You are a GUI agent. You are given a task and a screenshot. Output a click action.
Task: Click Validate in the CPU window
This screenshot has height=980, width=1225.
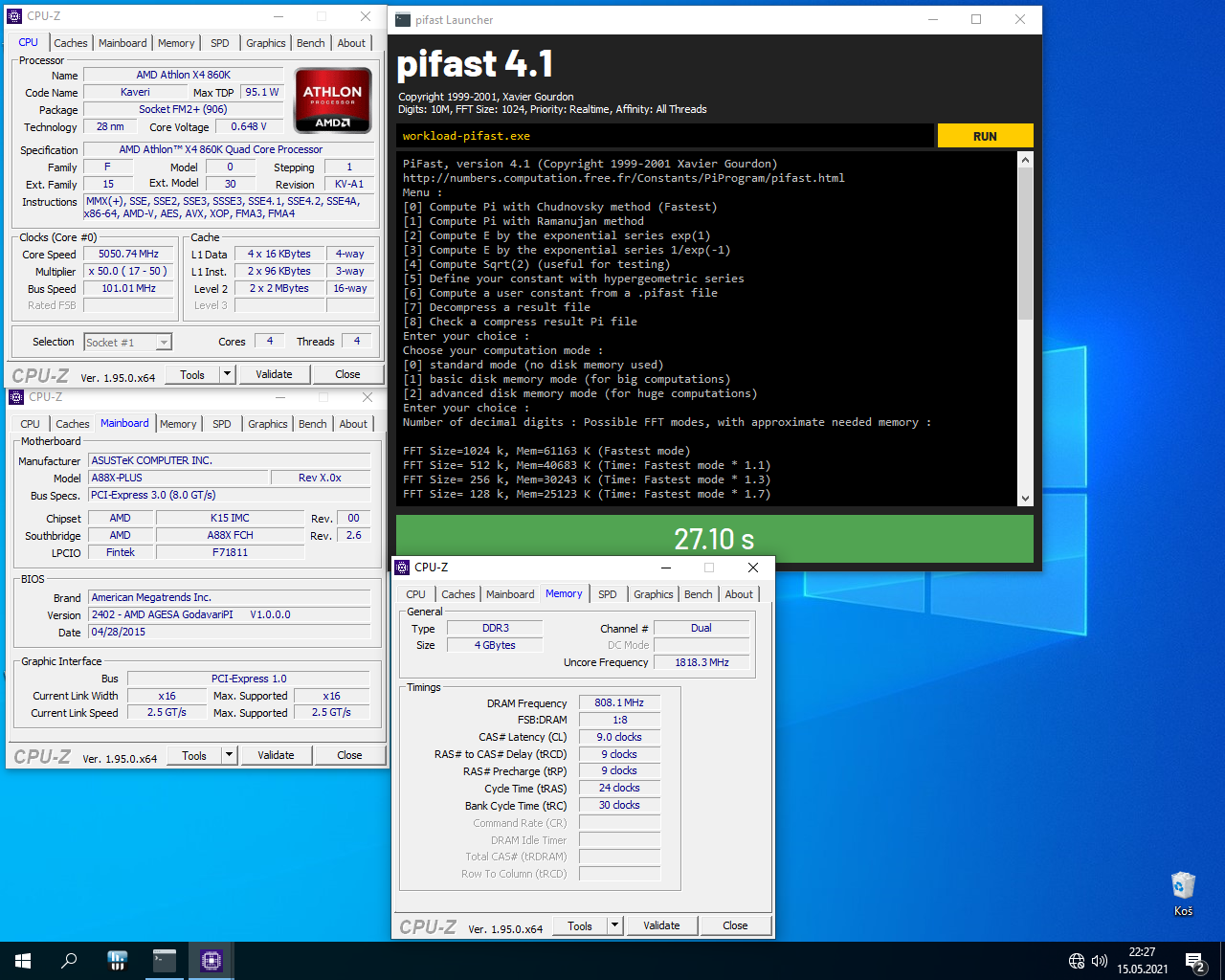coord(274,374)
